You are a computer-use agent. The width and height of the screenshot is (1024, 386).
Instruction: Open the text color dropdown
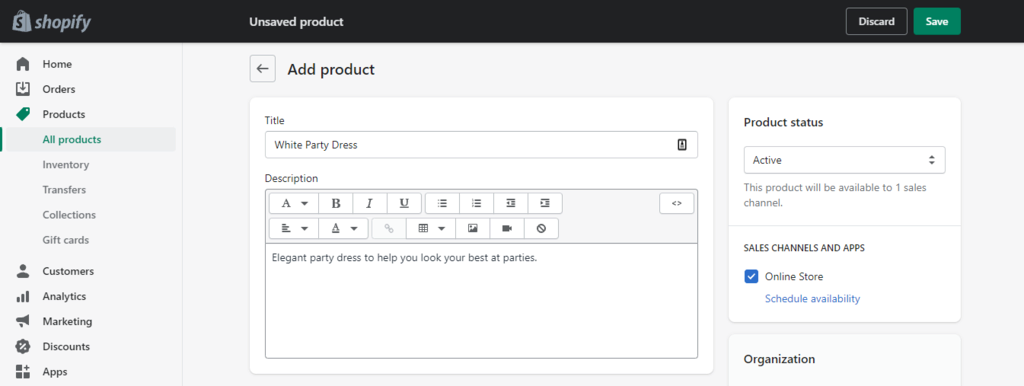coord(344,229)
